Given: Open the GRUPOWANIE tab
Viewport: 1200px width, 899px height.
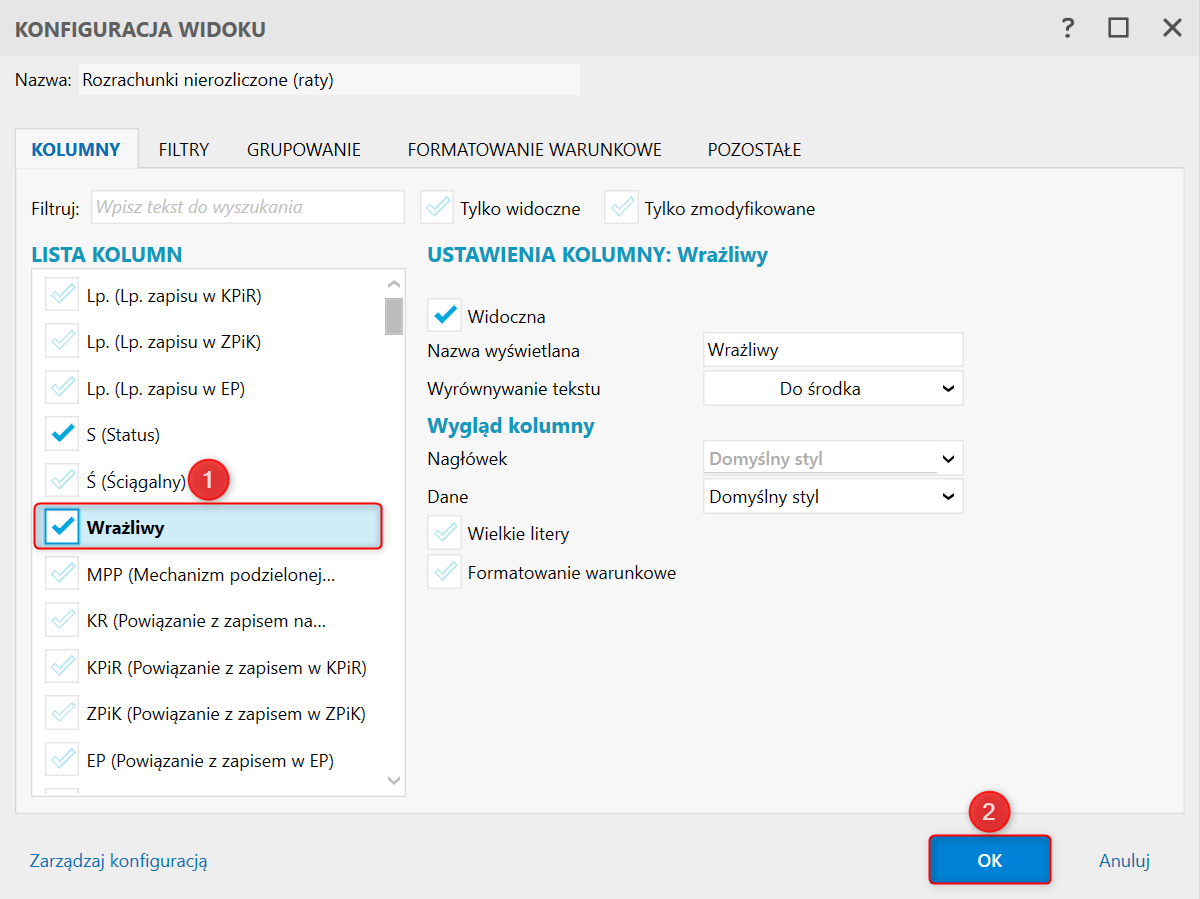Looking at the screenshot, I should pyautogui.click(x=304, y=150).
